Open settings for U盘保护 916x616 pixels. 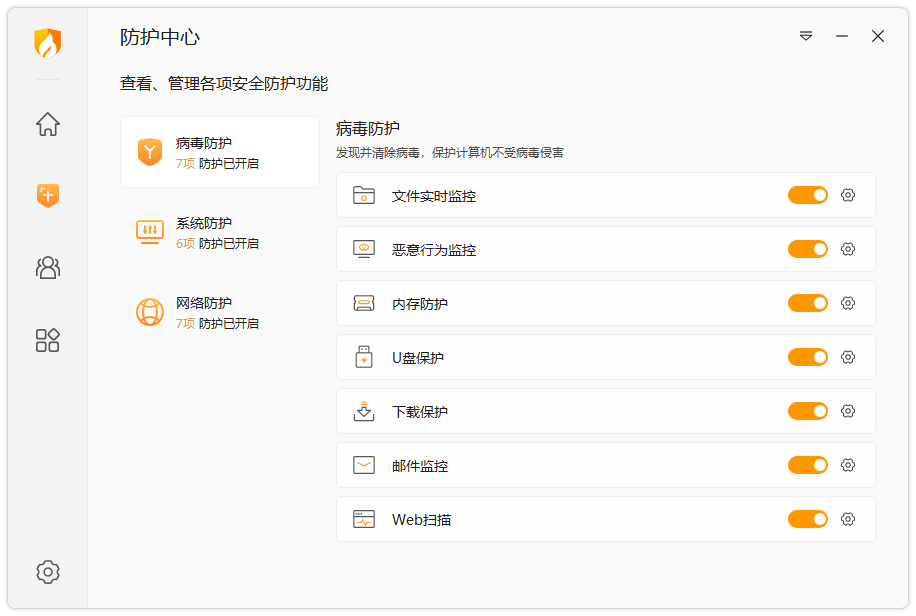point(848,357)
